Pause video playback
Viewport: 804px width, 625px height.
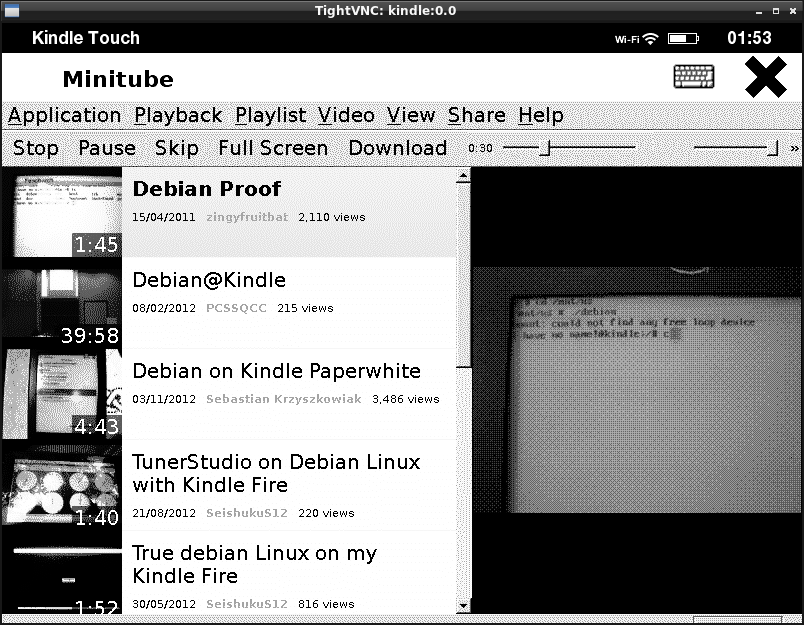(107, 148)
